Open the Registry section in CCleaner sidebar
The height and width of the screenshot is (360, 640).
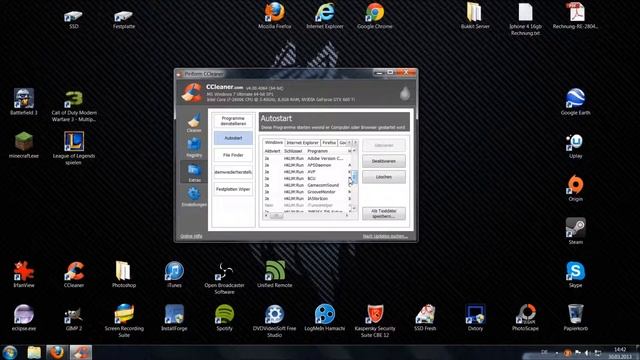194,147
